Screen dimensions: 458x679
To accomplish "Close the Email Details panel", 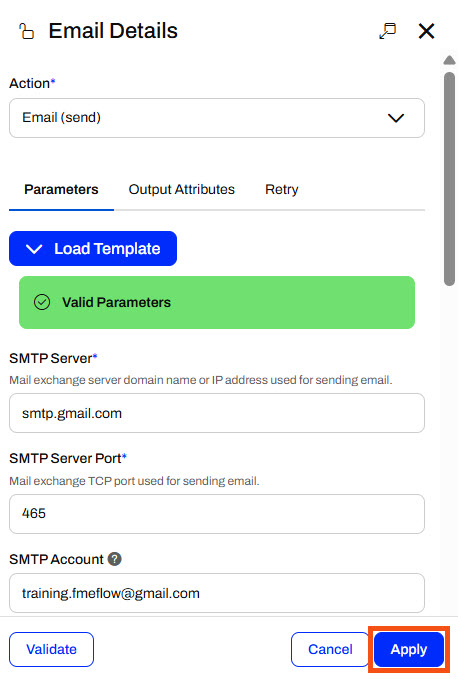I will (426, 31).
